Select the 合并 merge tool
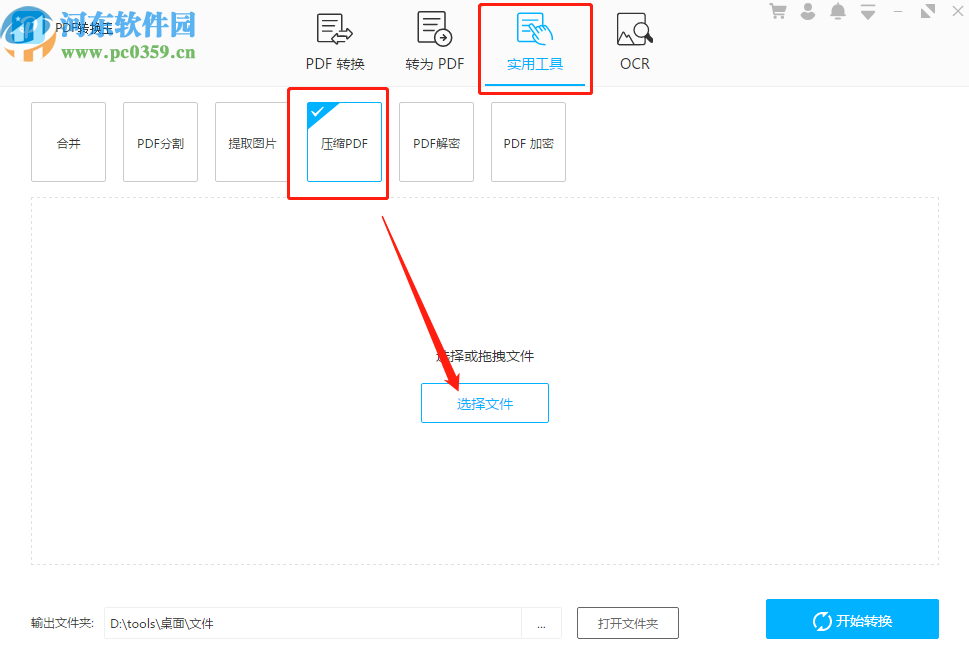 (x=68, y=141)
